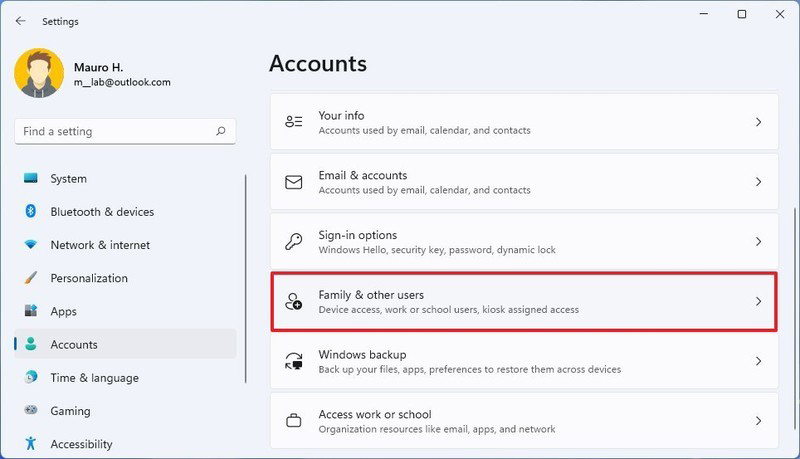The height and width of the screenshot is (459, 800).
Task: Click the Windows backup sync icon
Action: click(x=293, y=361)
